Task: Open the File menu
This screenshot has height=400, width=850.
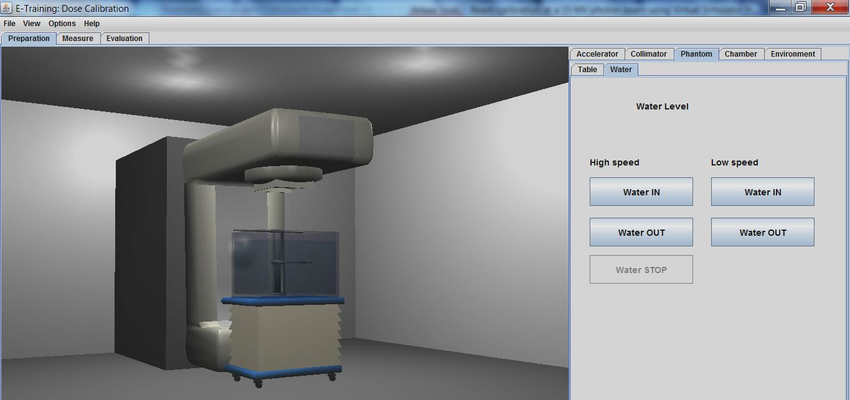Action: (x=10, y=23)
